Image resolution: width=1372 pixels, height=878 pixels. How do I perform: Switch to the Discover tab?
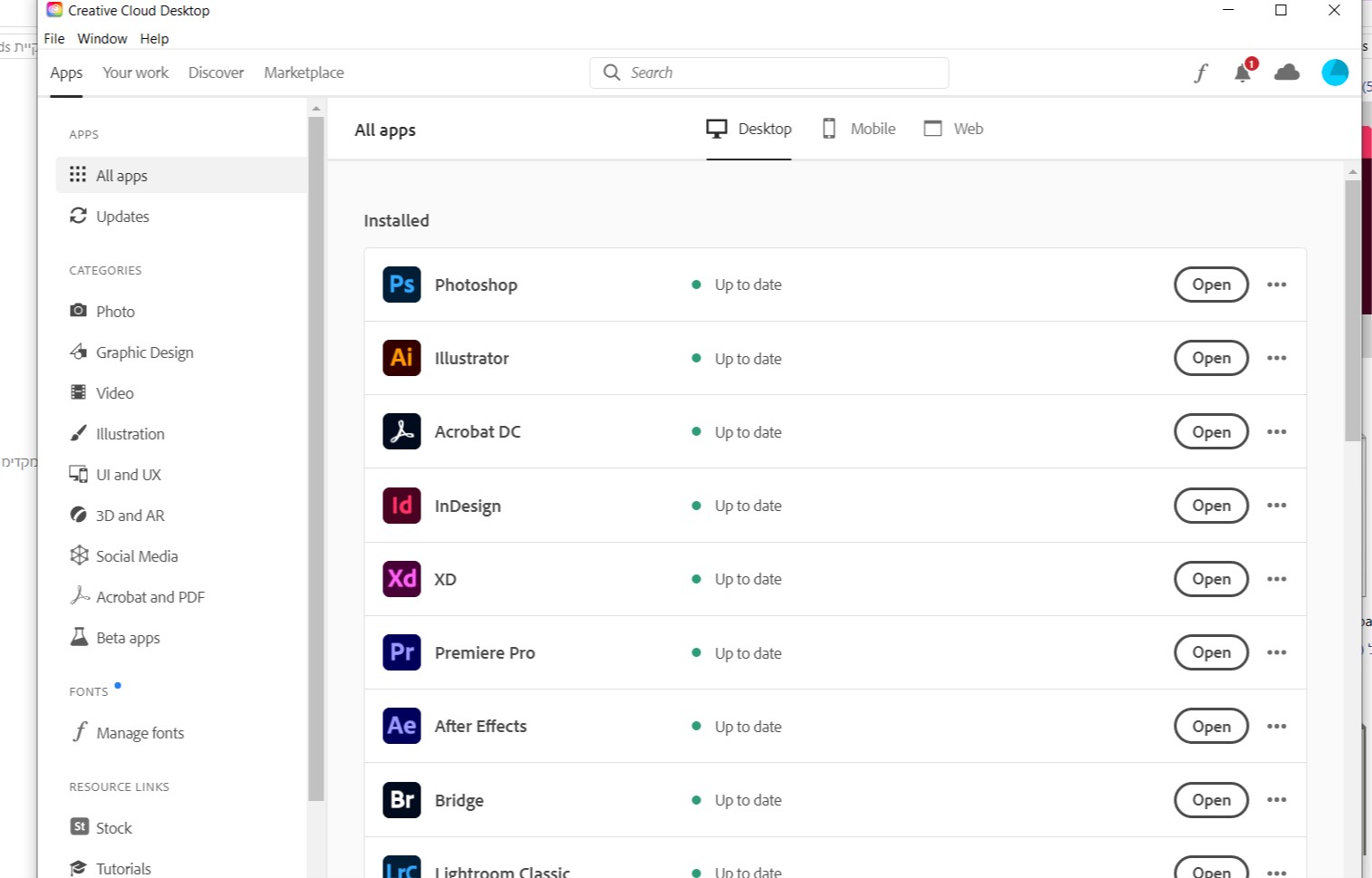point(216,72)
